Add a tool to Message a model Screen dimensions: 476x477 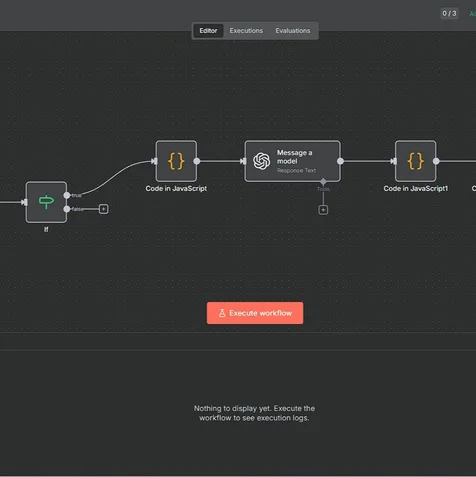pos(323,210)
